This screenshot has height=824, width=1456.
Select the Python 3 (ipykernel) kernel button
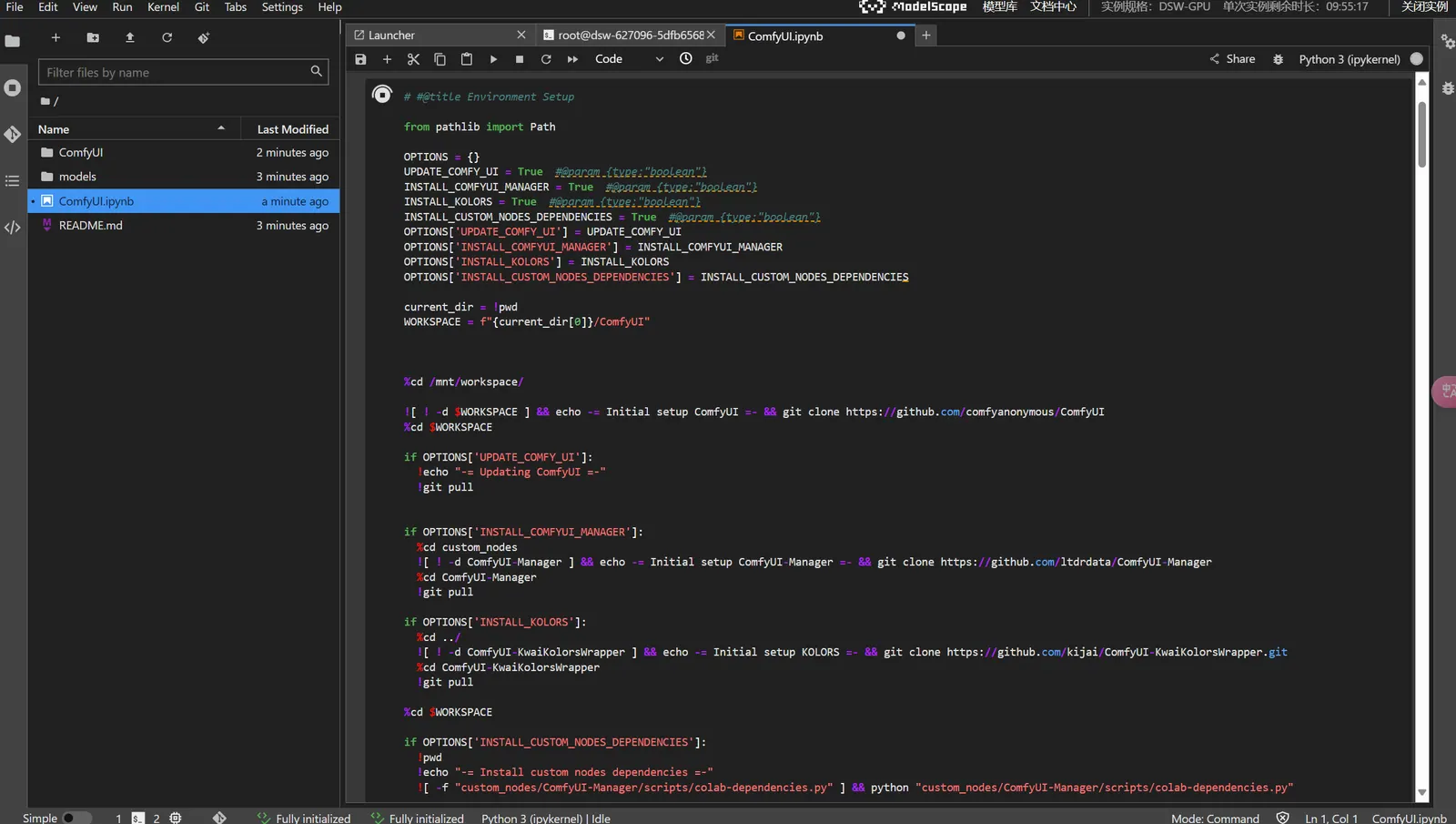click(1349, 59)
